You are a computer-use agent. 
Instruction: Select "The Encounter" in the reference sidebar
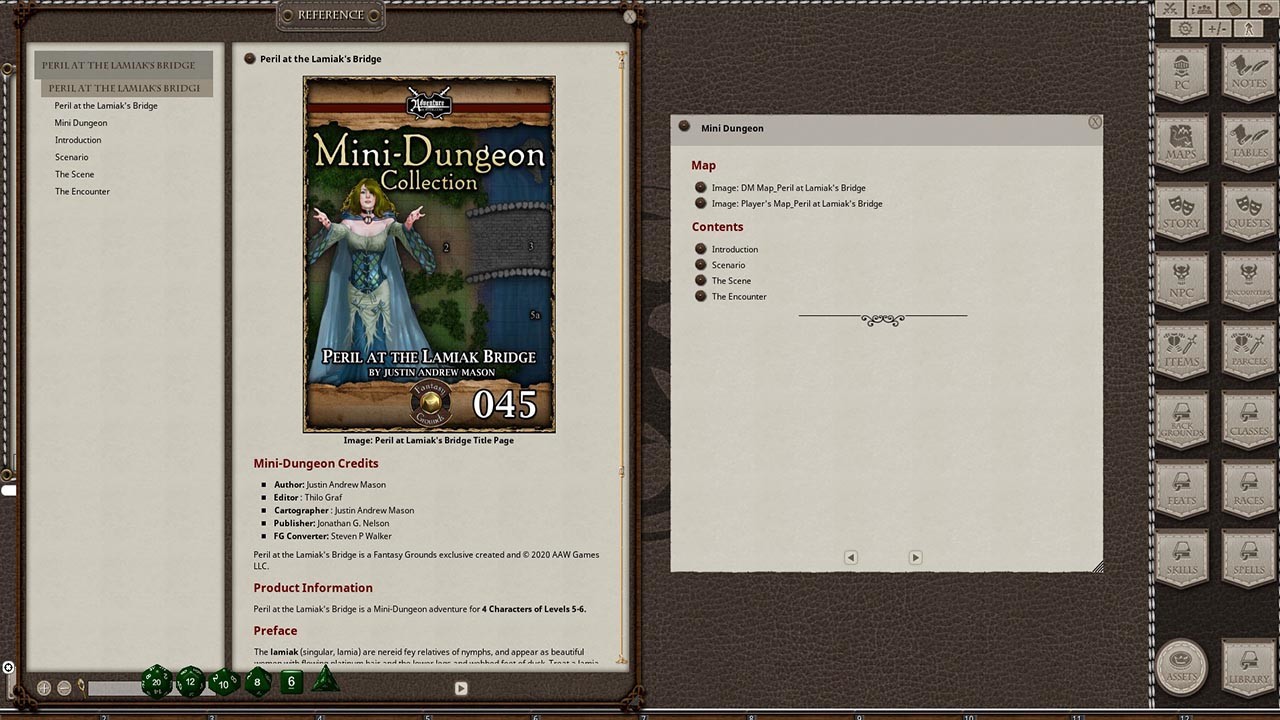(82, 191)
